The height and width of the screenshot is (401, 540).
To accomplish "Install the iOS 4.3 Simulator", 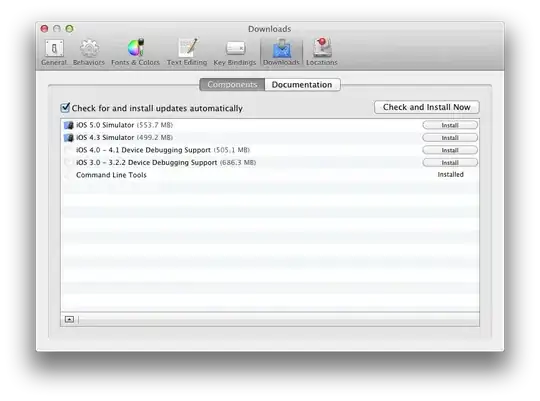I will pyautogui.click(x=450, y=138).
